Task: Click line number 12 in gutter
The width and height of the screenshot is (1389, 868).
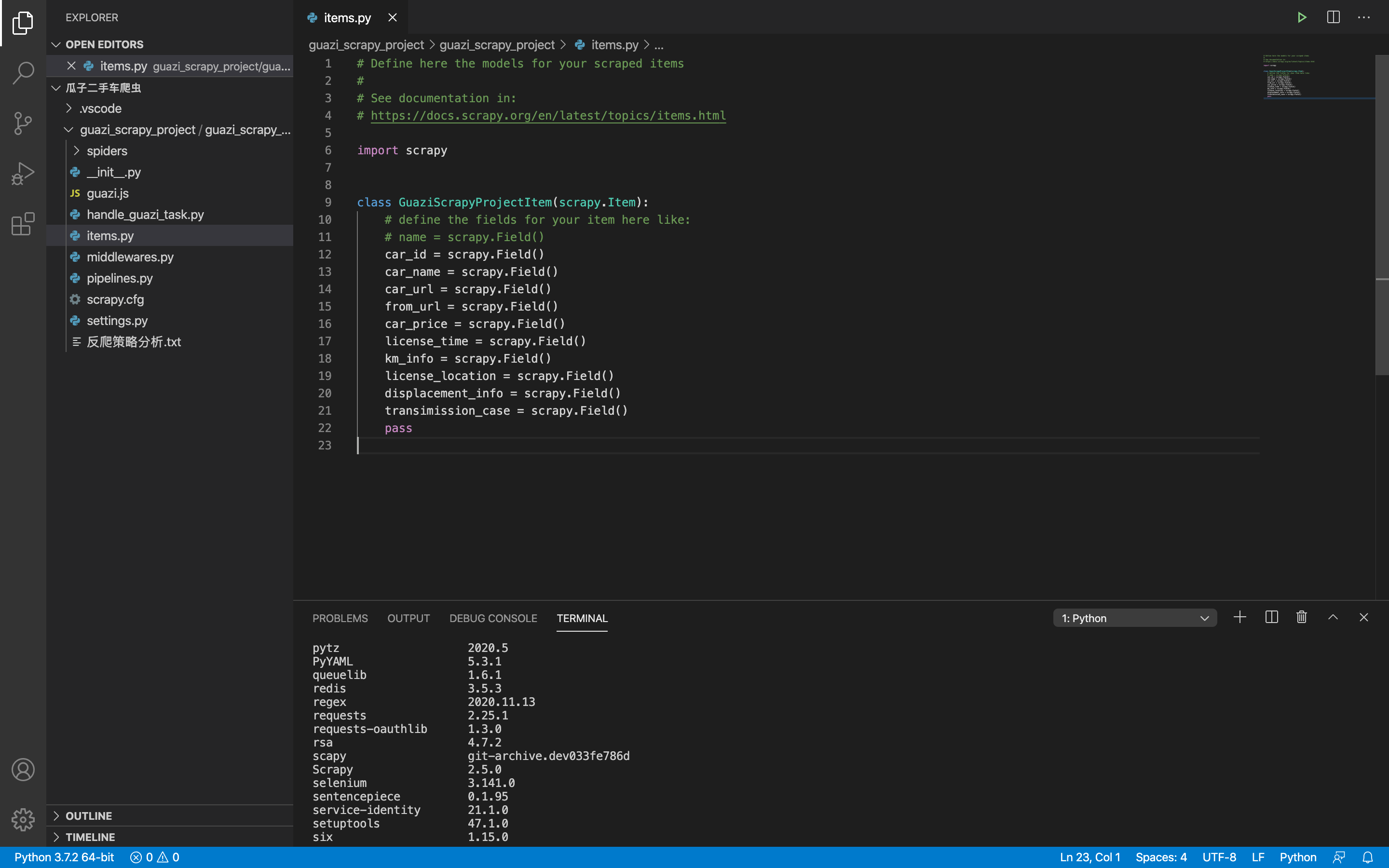Action: [324, 254]
